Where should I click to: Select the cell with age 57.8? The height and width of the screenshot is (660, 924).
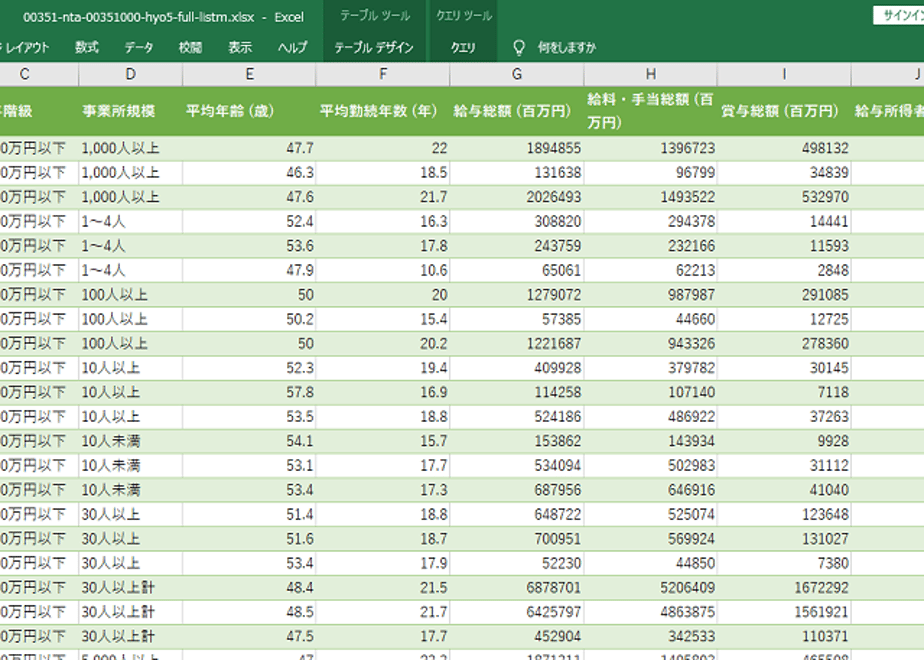click(249, 393)
